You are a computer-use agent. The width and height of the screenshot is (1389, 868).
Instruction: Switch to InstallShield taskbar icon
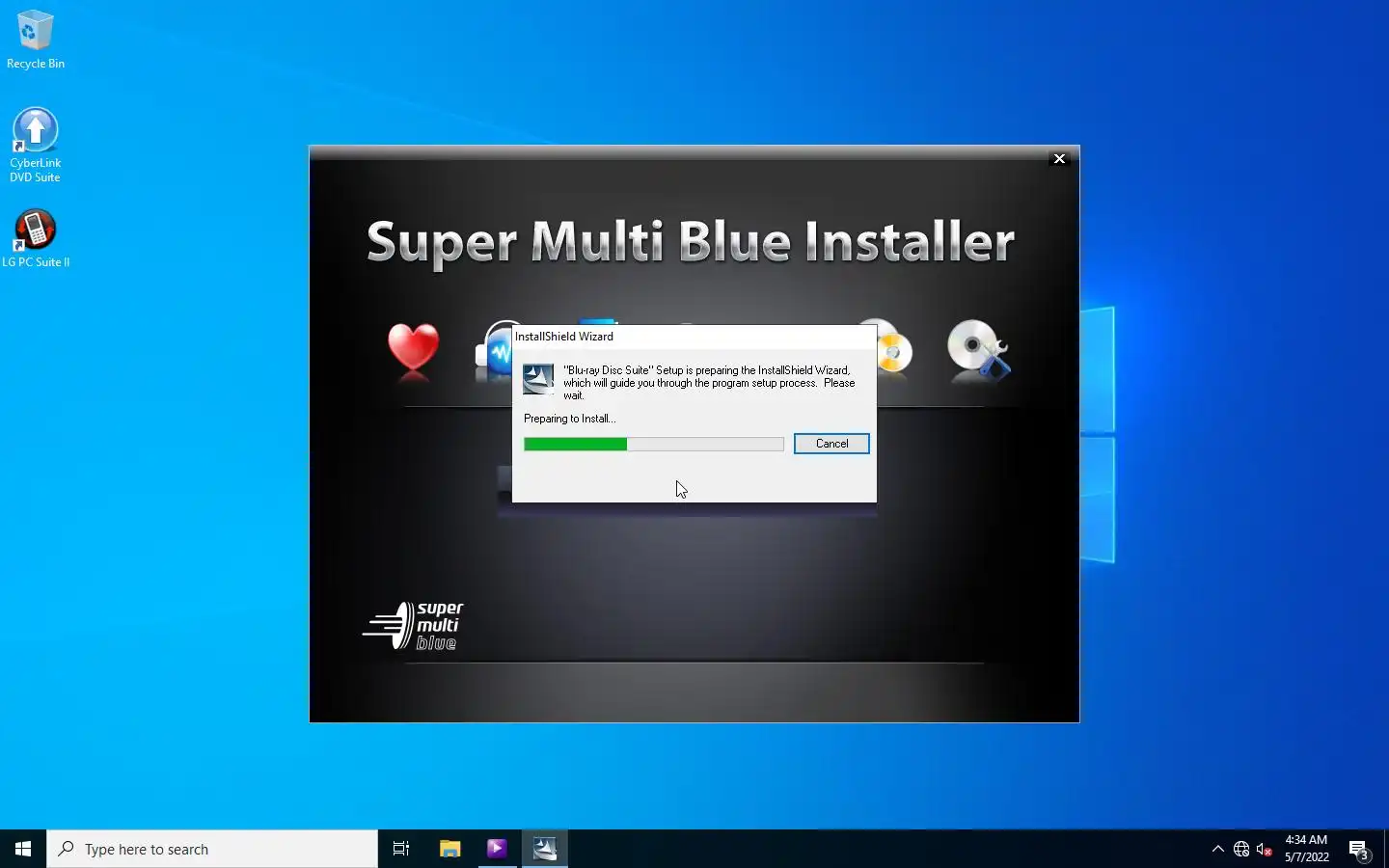click(x=545, y=849)
